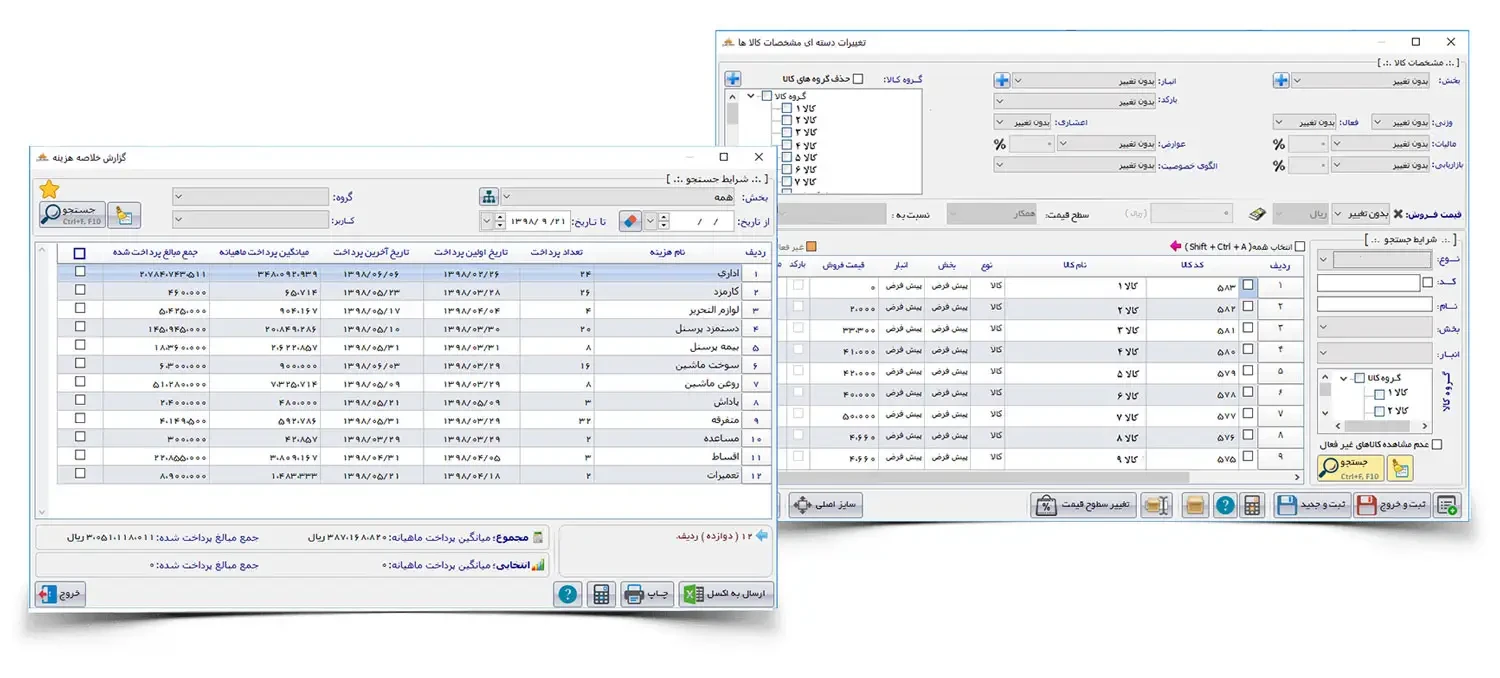The image size is (1500, 678).
Task: Check the کالا 1 checkbox in the group tree
Action: pos(786,107)
